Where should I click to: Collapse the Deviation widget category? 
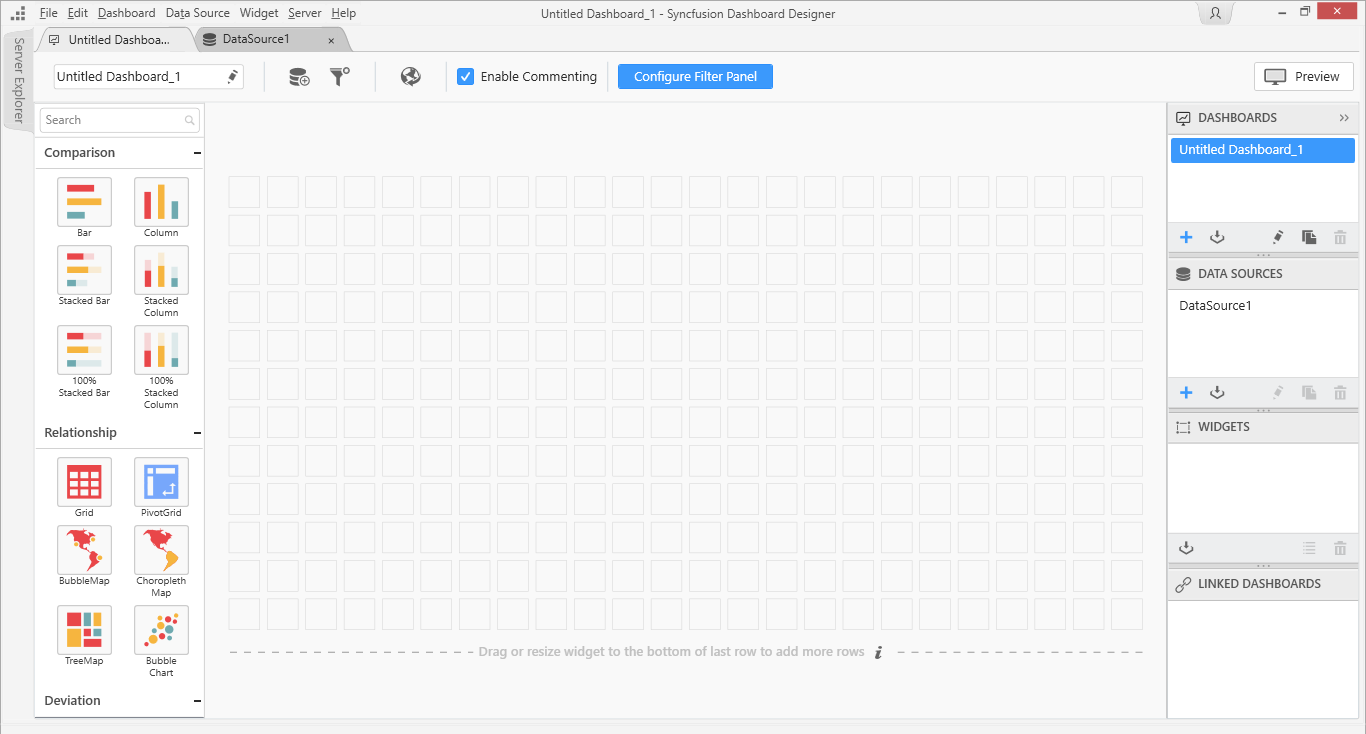coord(197,701)
